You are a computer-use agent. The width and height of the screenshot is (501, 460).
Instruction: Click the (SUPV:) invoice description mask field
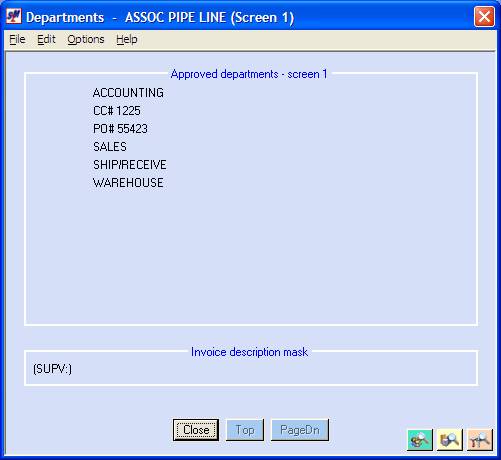coord(251,369)
